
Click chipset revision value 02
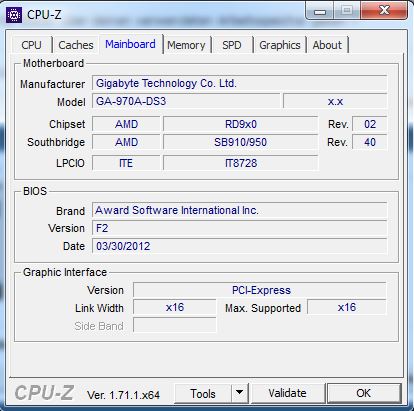click(370, 124)
